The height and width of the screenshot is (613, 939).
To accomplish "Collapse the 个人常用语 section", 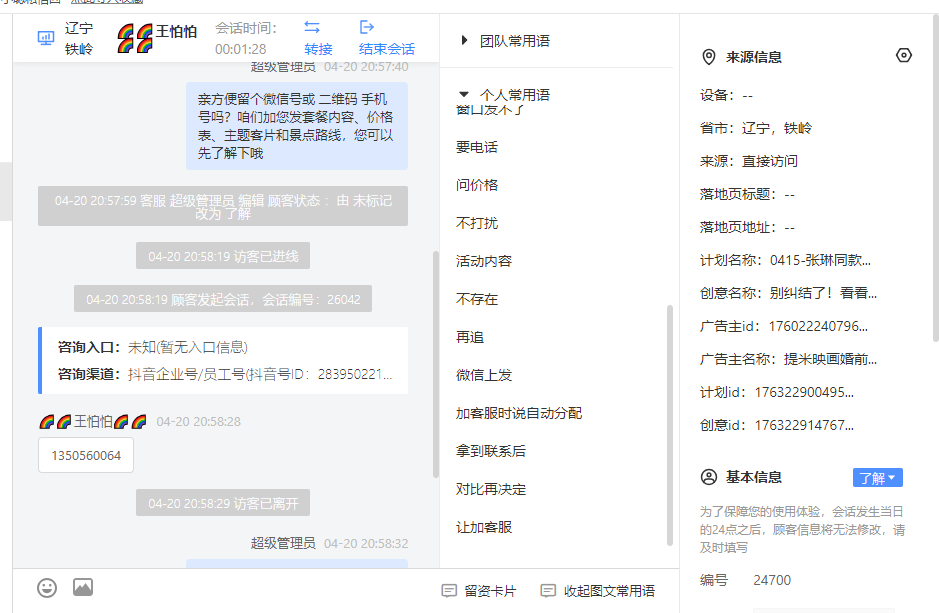I will (464, 94).
